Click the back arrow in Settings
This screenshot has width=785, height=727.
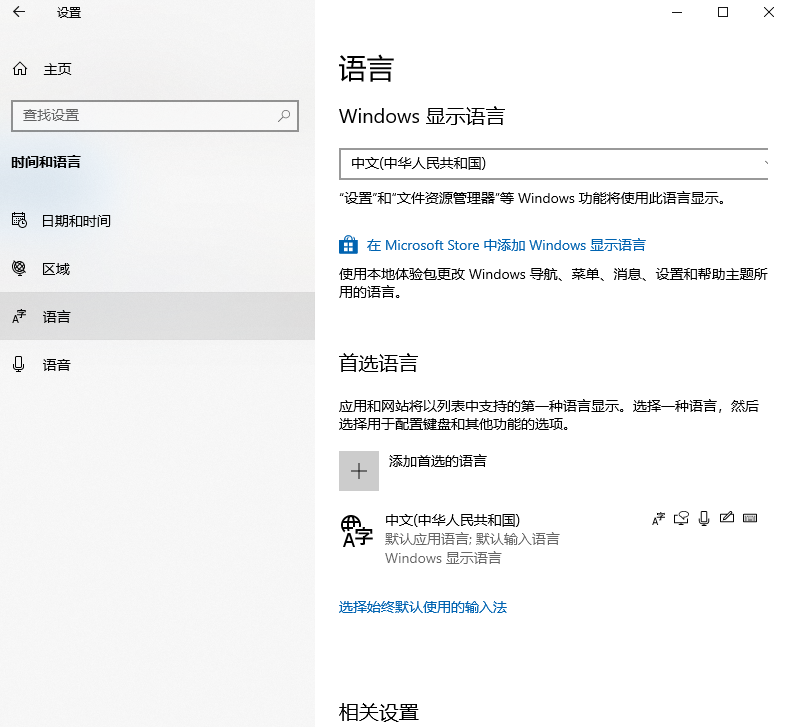pyautogui.click(x=19, y=13)
